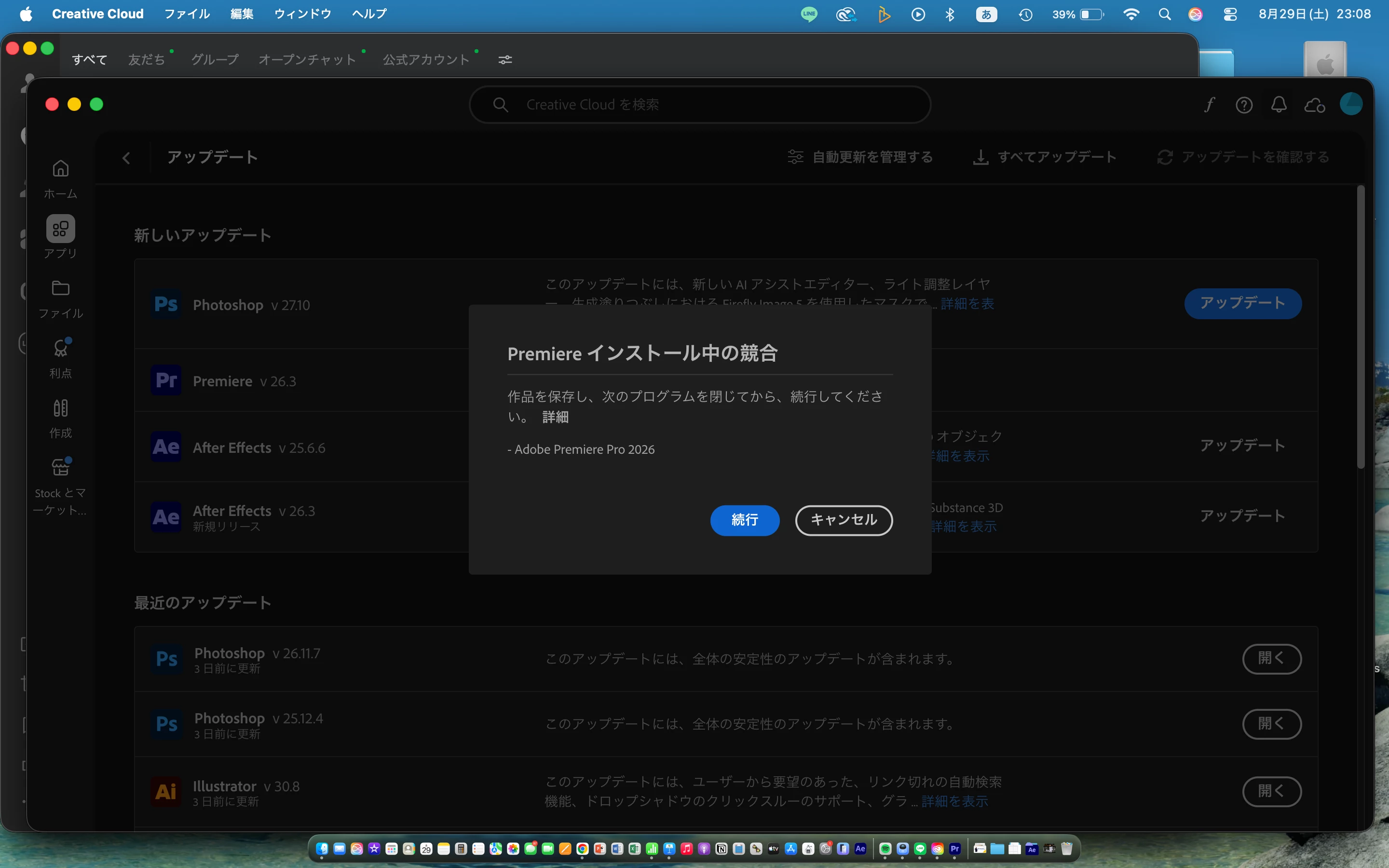Click the Illustrator v 30.8 app icon
The image size is (1389, 868).
click(x=166, y=792)
